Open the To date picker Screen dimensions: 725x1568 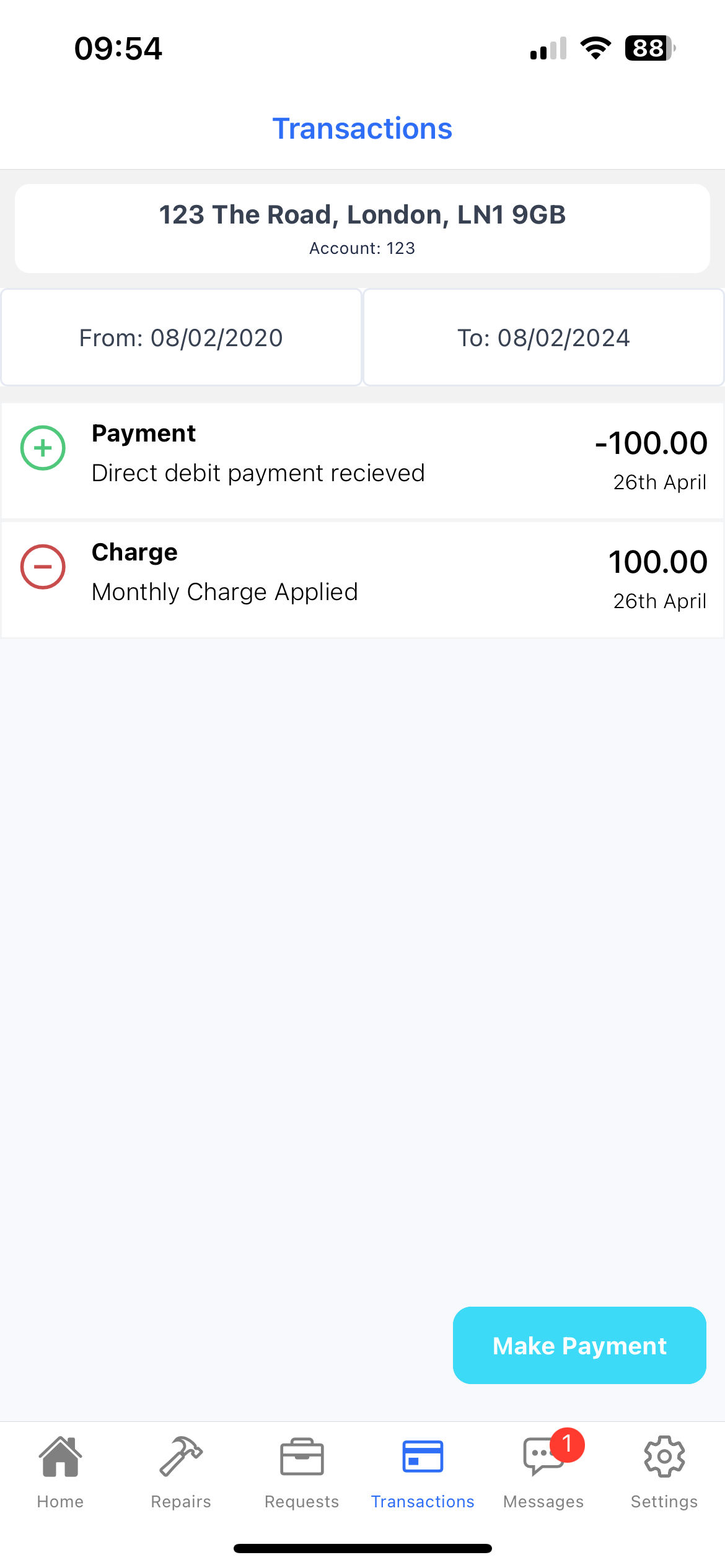coord(543,338)
